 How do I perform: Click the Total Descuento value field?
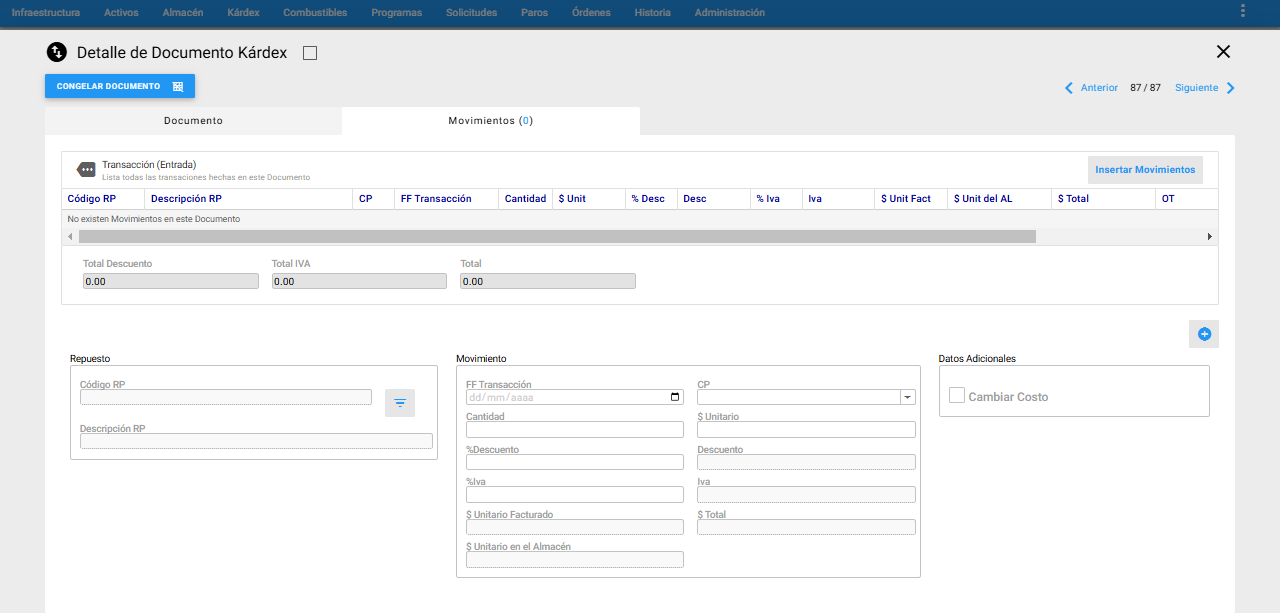pyautogui.click(x=171, y=282)
